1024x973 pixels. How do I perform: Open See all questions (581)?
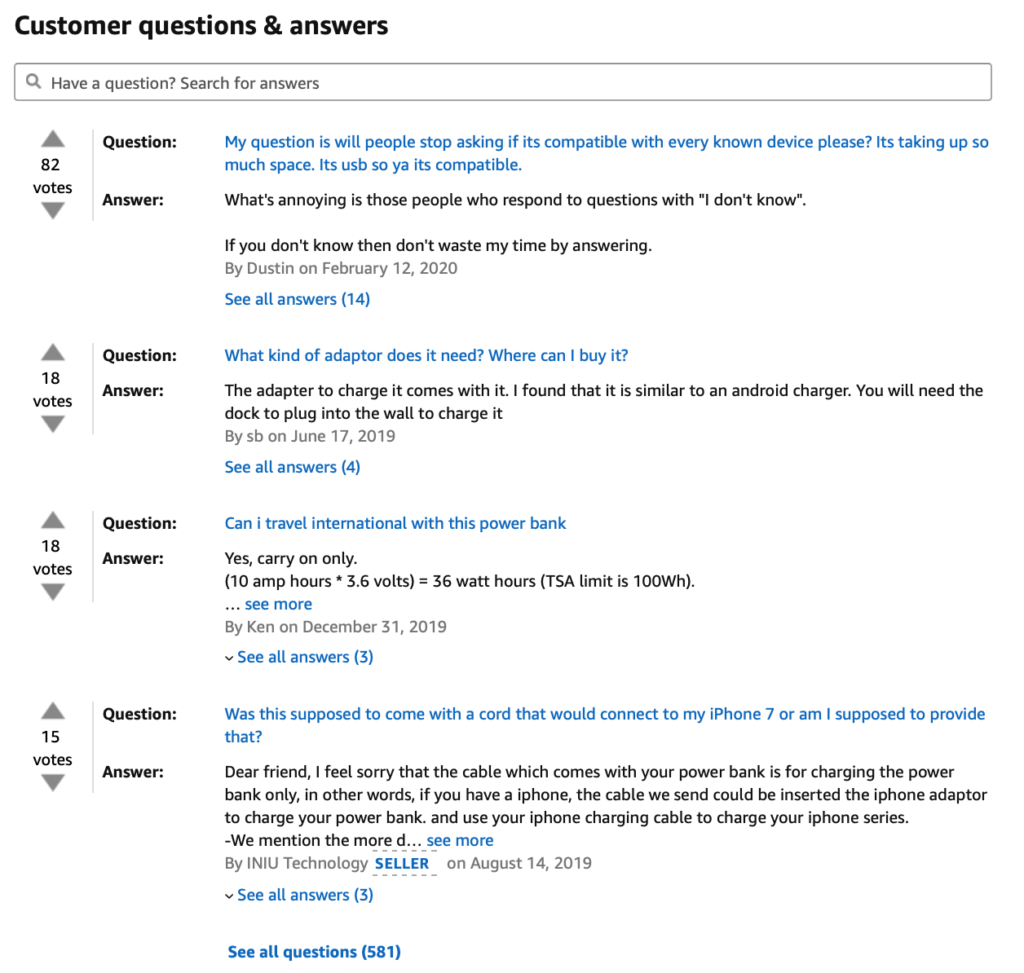314,952
